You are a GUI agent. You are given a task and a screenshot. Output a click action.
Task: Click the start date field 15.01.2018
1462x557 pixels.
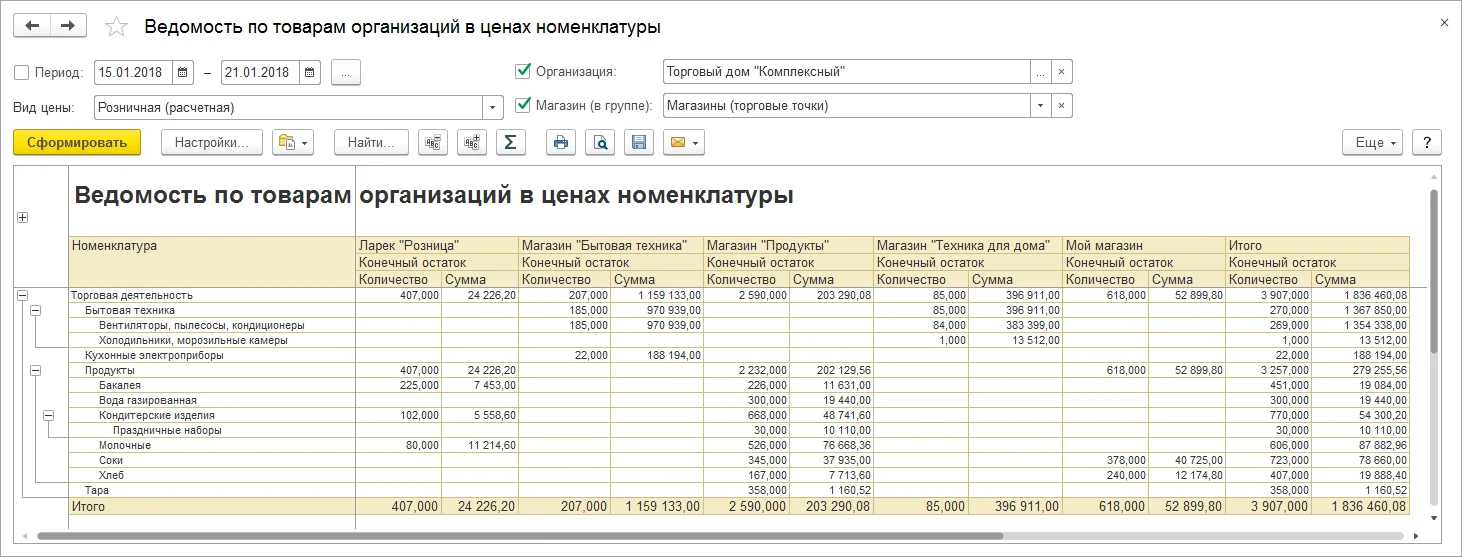(x=133, y=72)
